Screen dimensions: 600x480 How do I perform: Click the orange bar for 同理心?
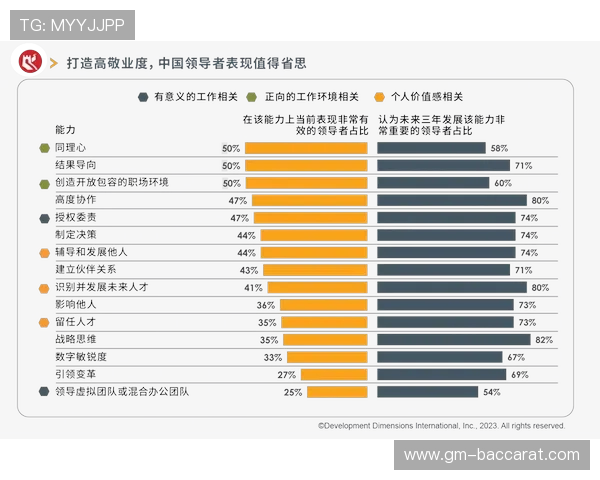pyautogui.click(x=305, y=148)
